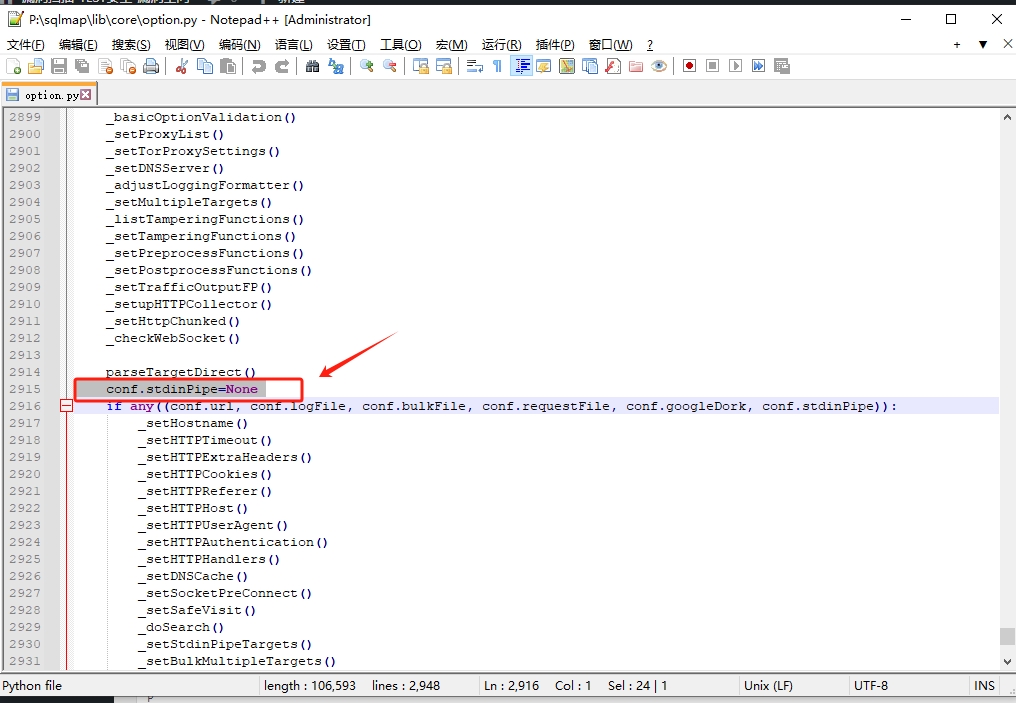Select the option.py tab
The width and height of the screenshot is (1016, 703).
tap(51, 95)
